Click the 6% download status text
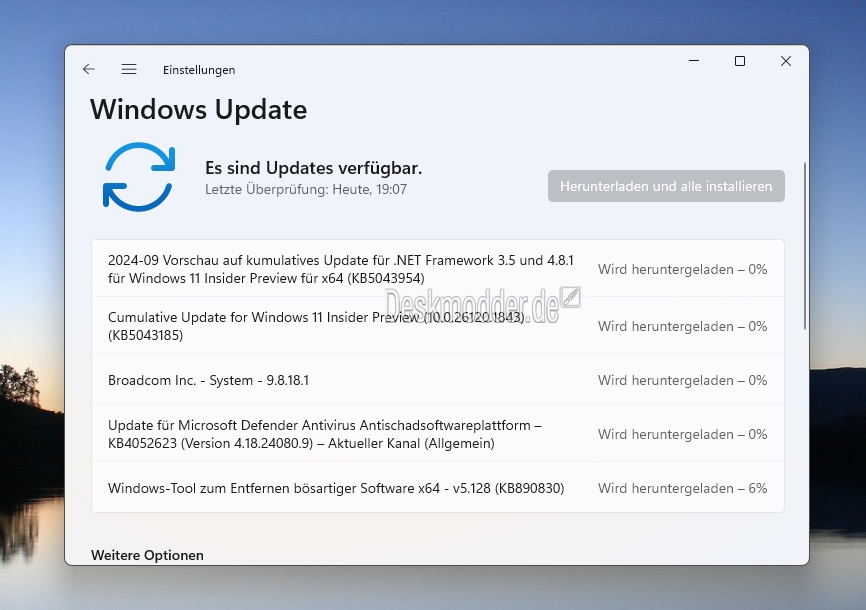 coord(683,488)
